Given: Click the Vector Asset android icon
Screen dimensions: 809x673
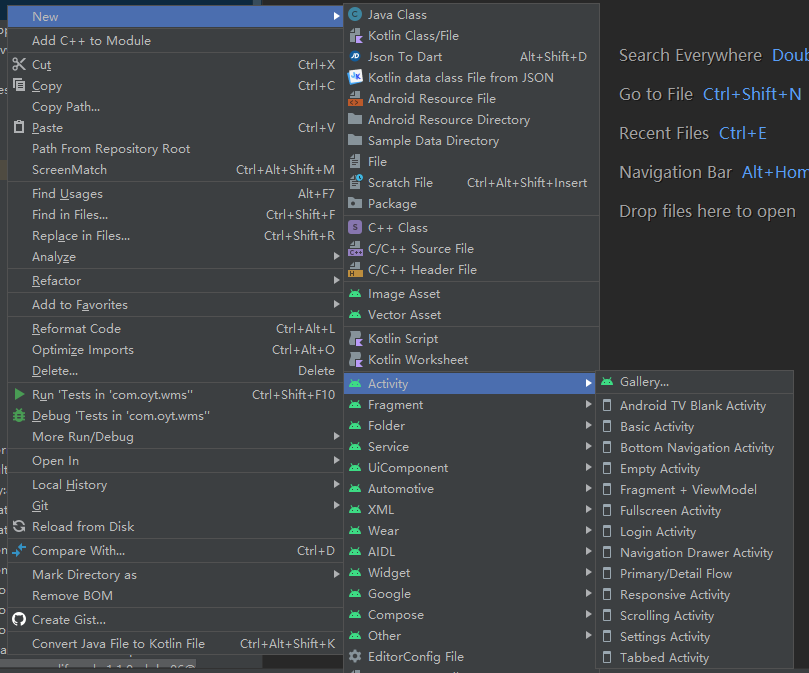Looking at the screenshot, I should click(355, 315).
